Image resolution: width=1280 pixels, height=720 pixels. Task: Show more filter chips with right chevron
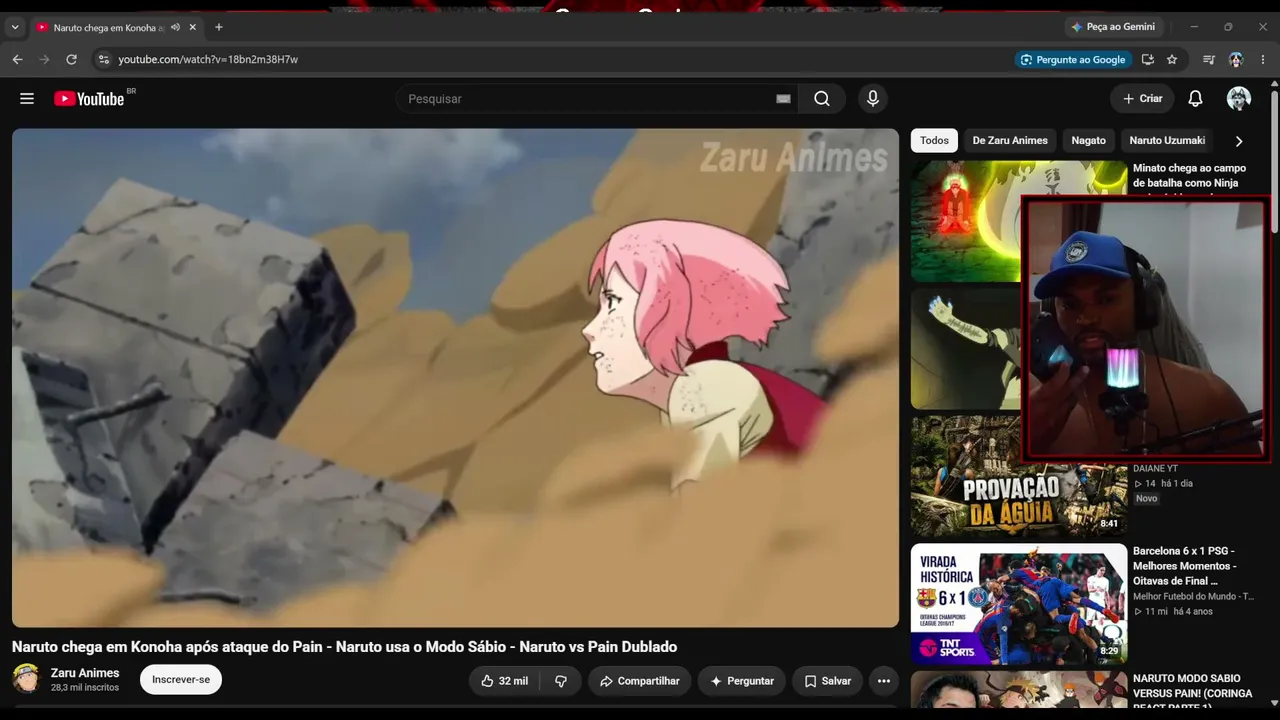click(x=1239, y=141)
